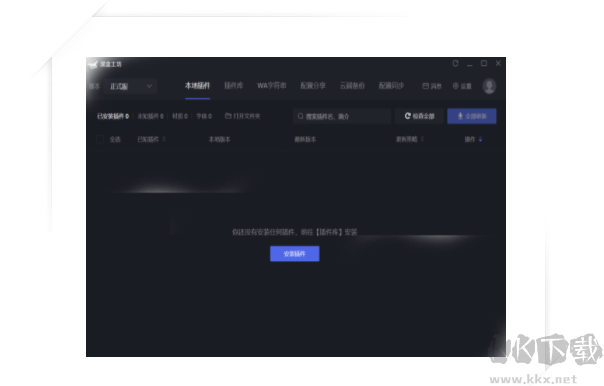Focus the plugin name search field
The width and height of the screenshot is (604, 386).
[x=342, y=116]
